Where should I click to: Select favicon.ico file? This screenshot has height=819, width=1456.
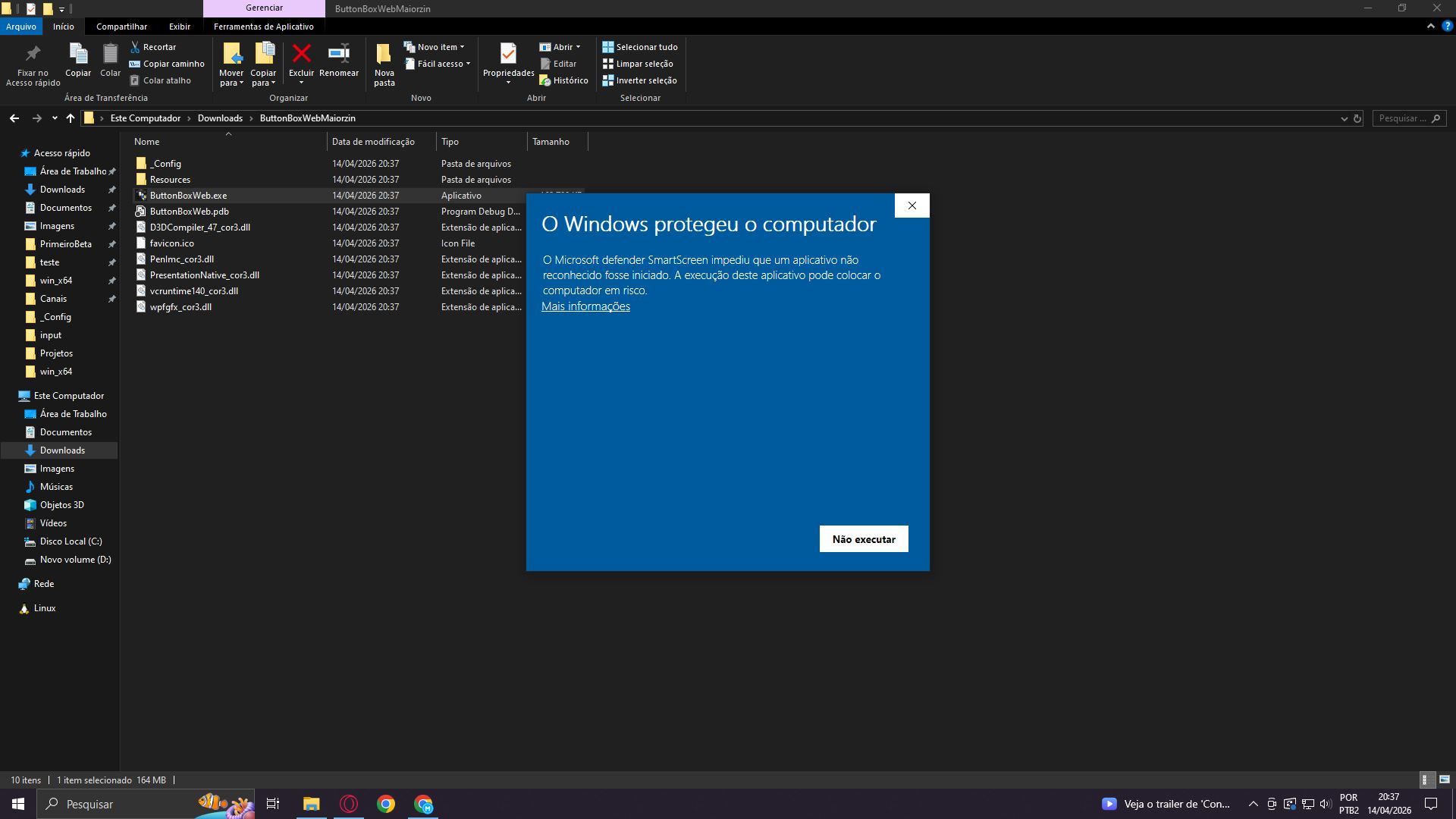click(x=172, y=243)
